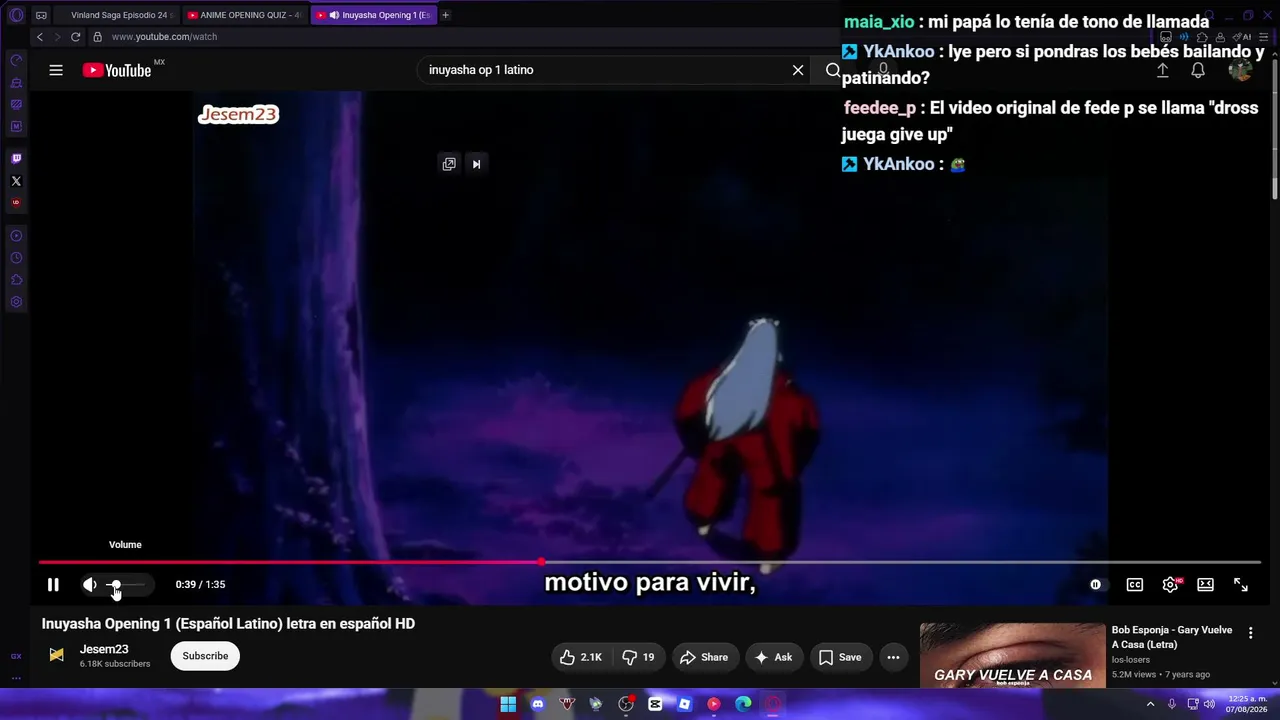This screenshot has width=1280, height=720.
Task: Share this Inuyasha video
Action: coord(704,657)
